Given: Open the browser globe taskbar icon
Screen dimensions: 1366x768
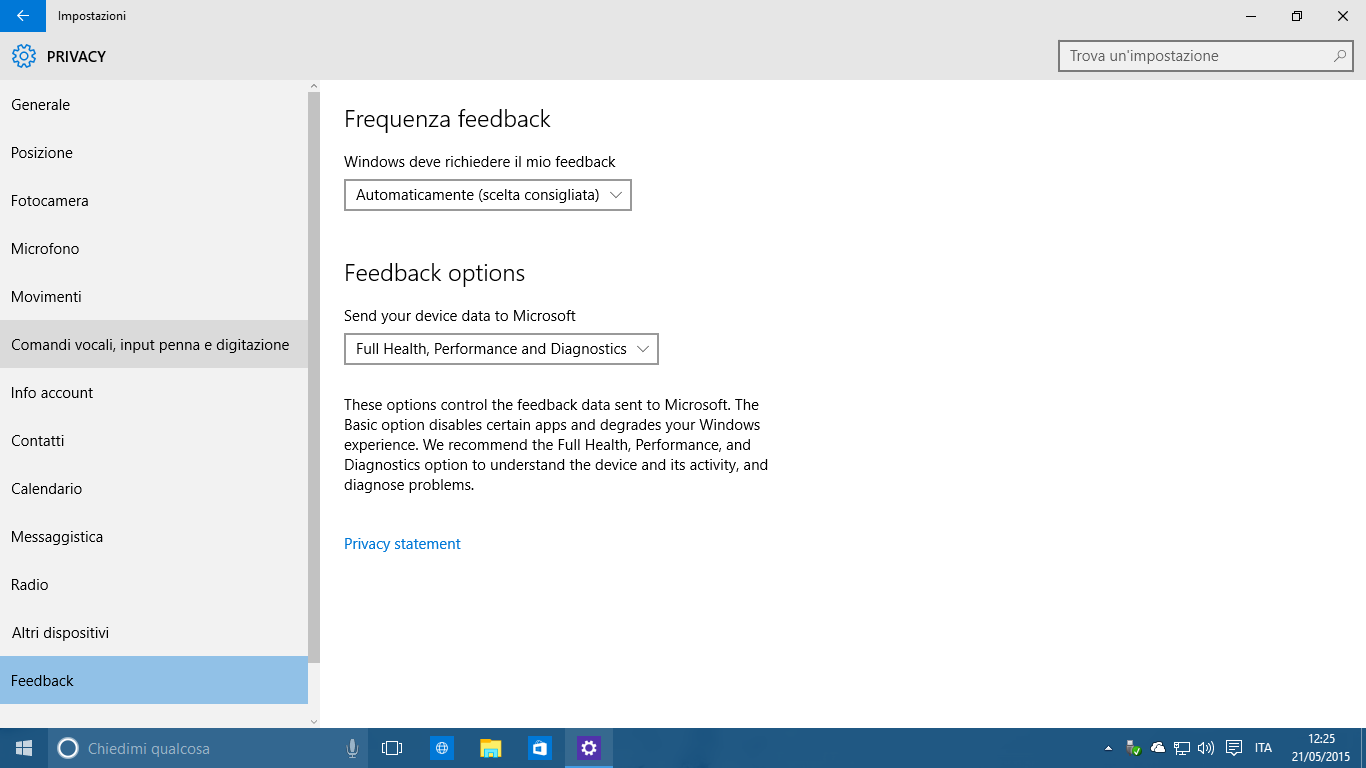Looking at the screenshot, I should pos(442,748).
